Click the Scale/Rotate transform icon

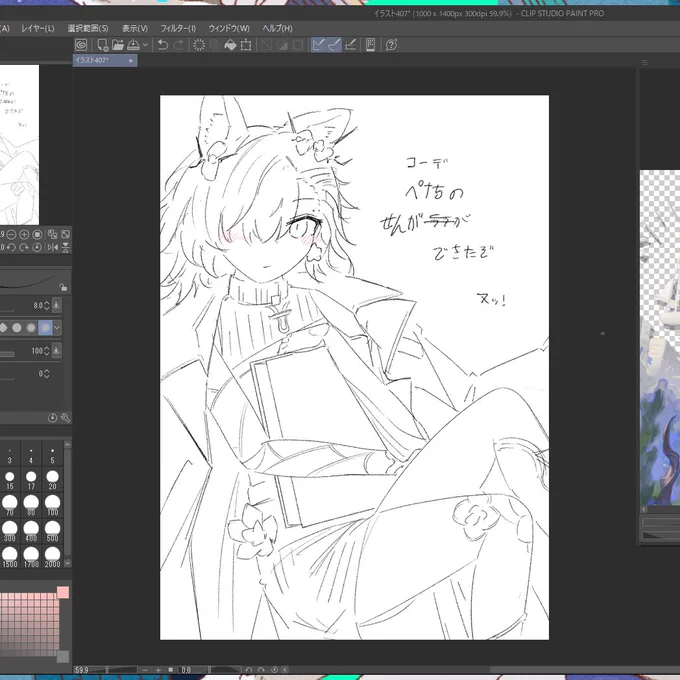(x=246, y=45)
